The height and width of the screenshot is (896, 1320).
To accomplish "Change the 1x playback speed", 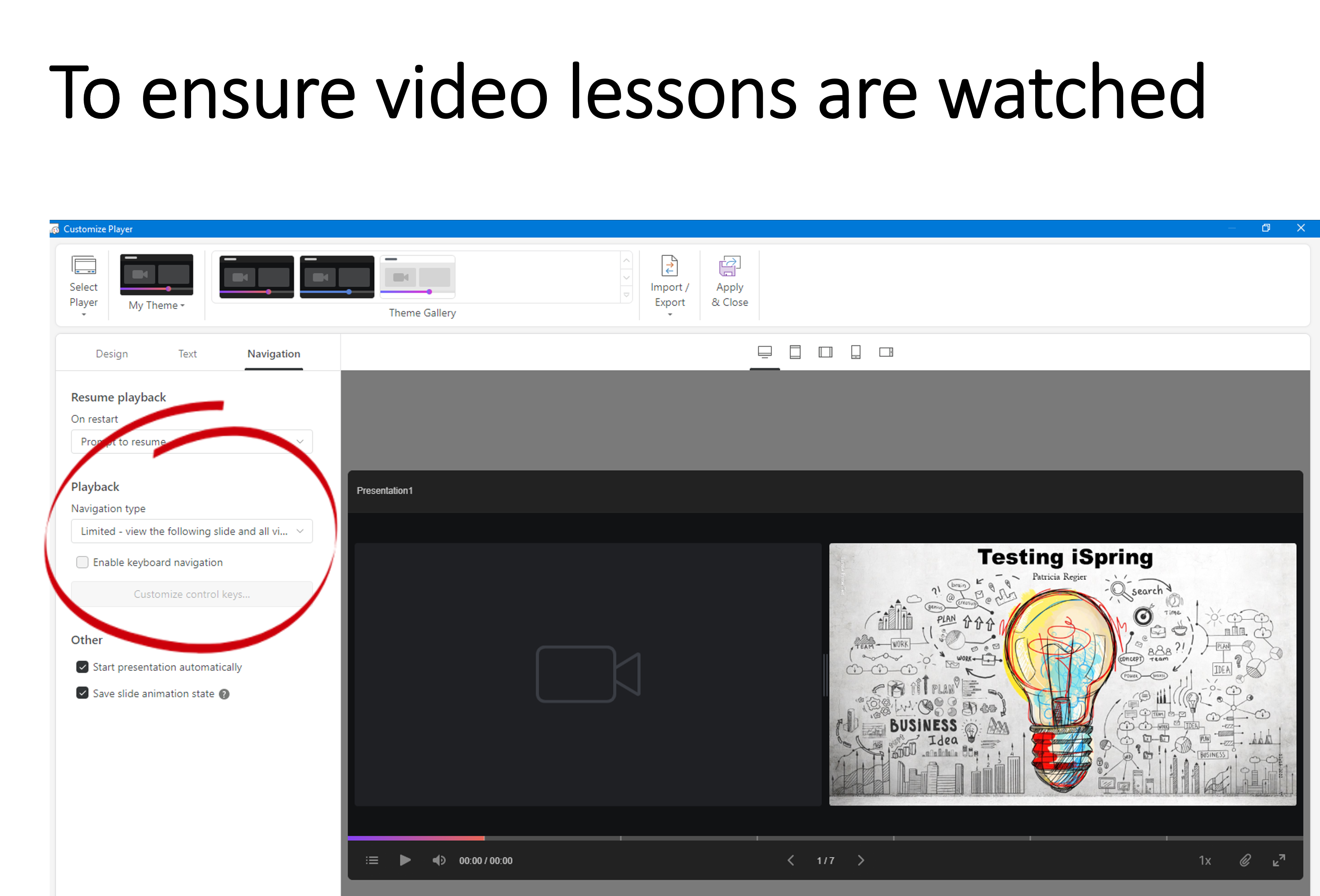I will [1205, 860].
